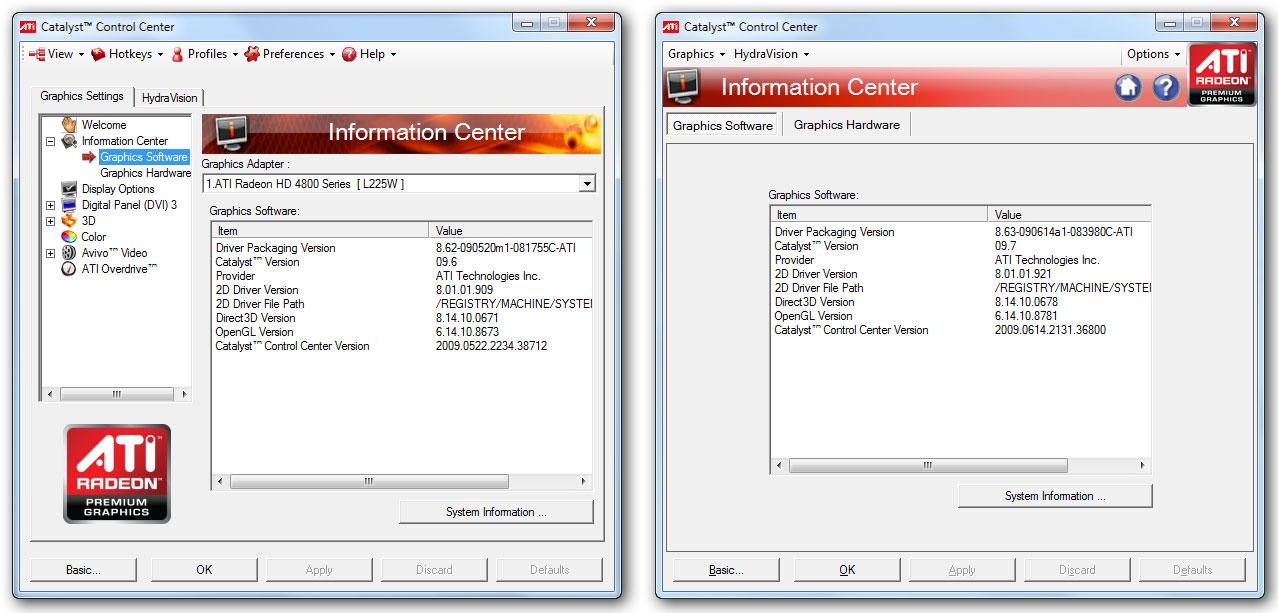The height and width of the screenshot is (613, 1278).
Task: Select the value 2009.0614.2131.36800
Action: point(1050,330)
